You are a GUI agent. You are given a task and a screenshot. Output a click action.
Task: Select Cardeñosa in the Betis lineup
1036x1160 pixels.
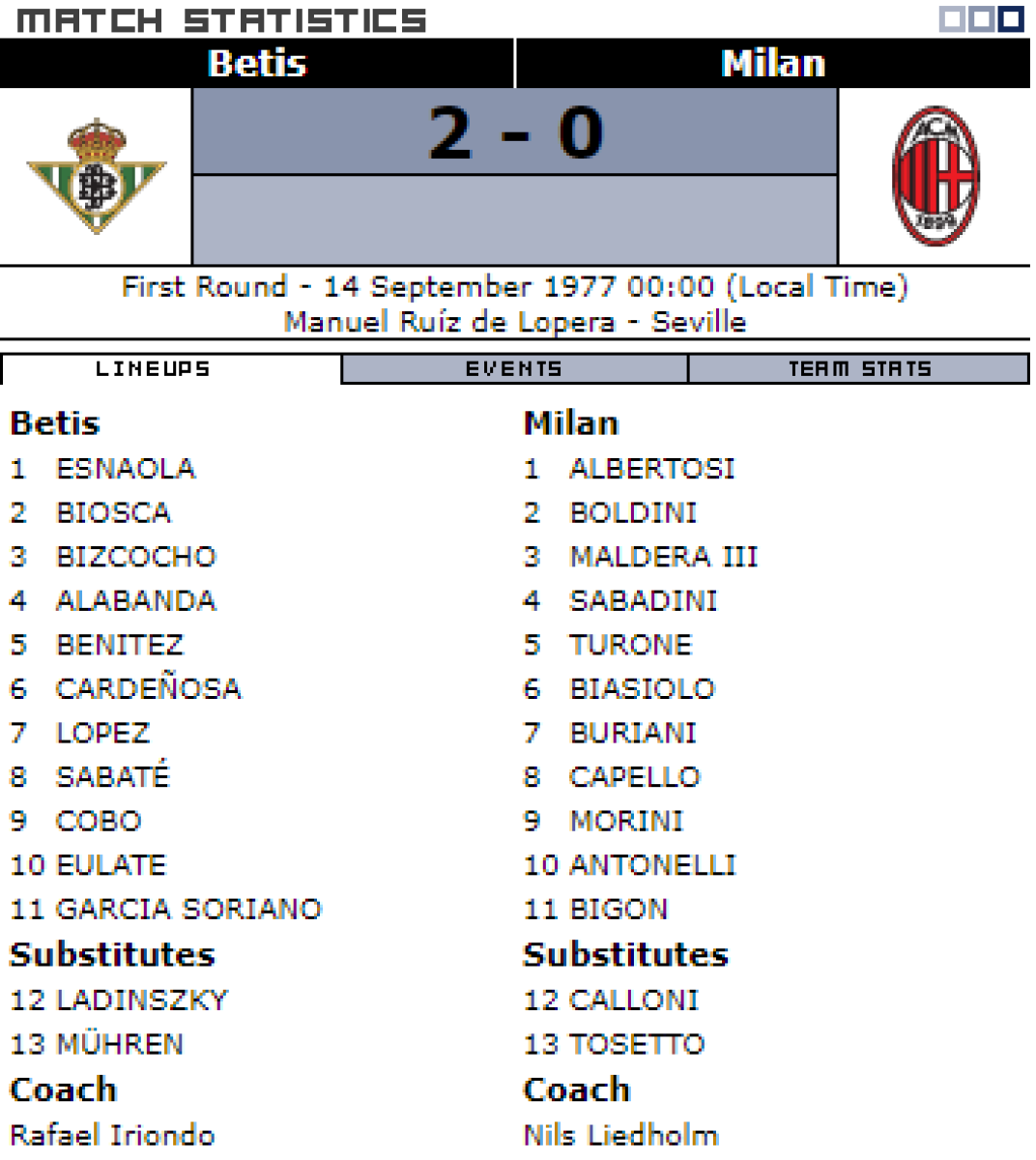click(x=149, y=689)
